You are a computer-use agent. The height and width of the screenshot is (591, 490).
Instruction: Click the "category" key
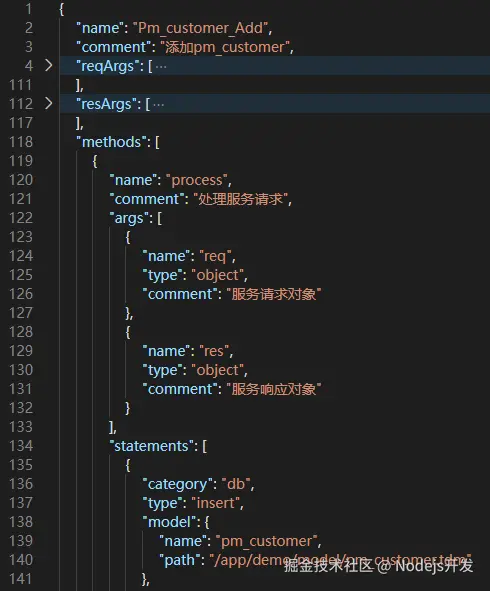(177, 484)
